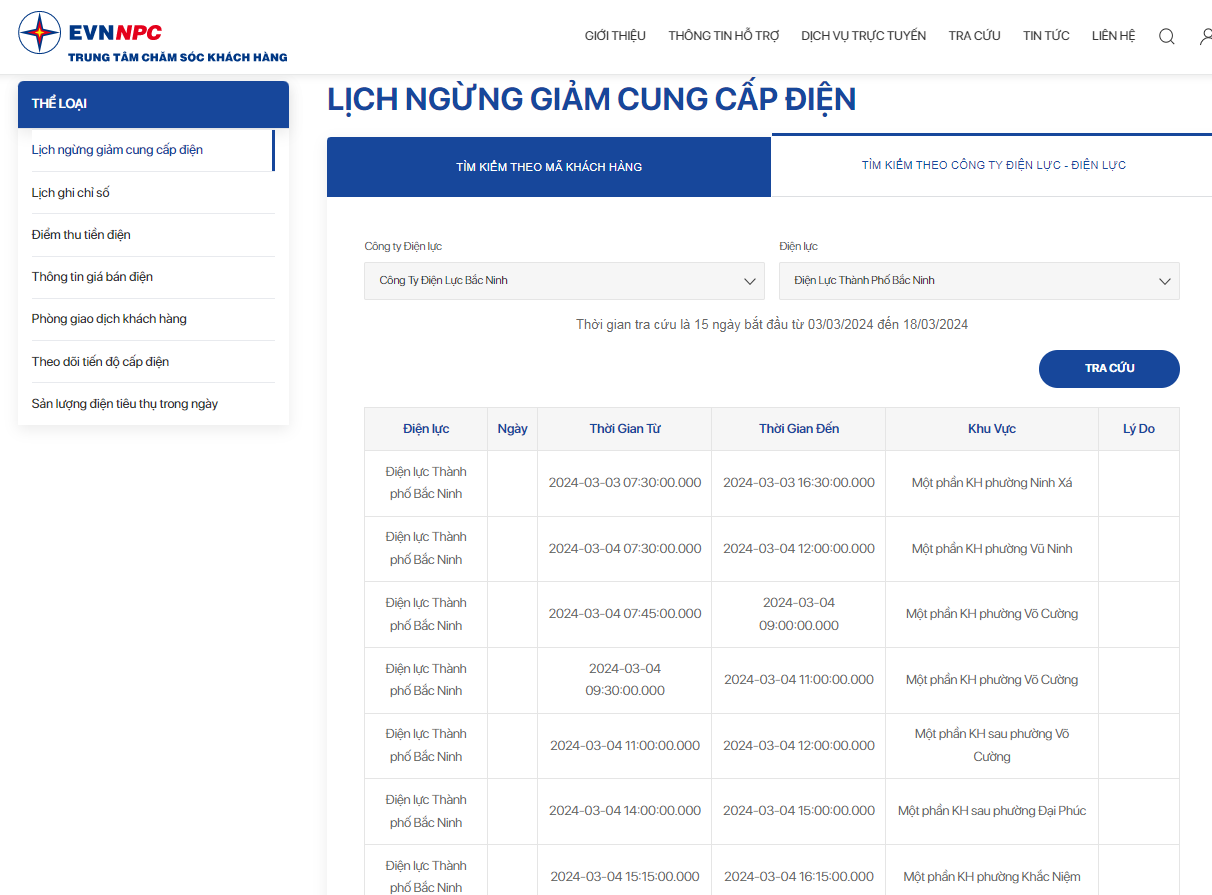
Task: Open the Dịch vụ trực tuyến menu
Action: (864, 36)
